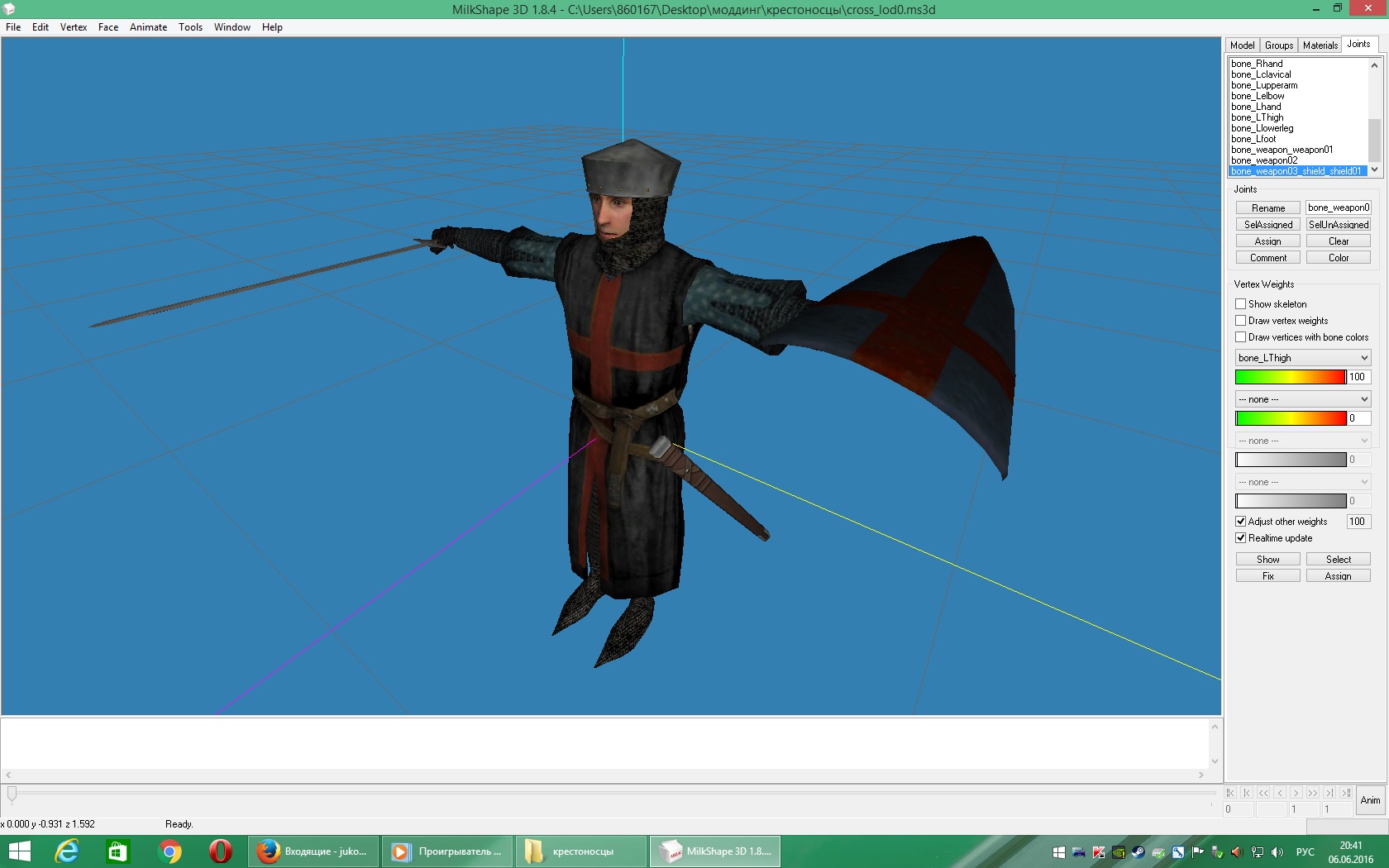This screenshot has width=1389, height=868.
Task: Click the Adjust other weights 100 field
Action: [x=1358, y=522]
